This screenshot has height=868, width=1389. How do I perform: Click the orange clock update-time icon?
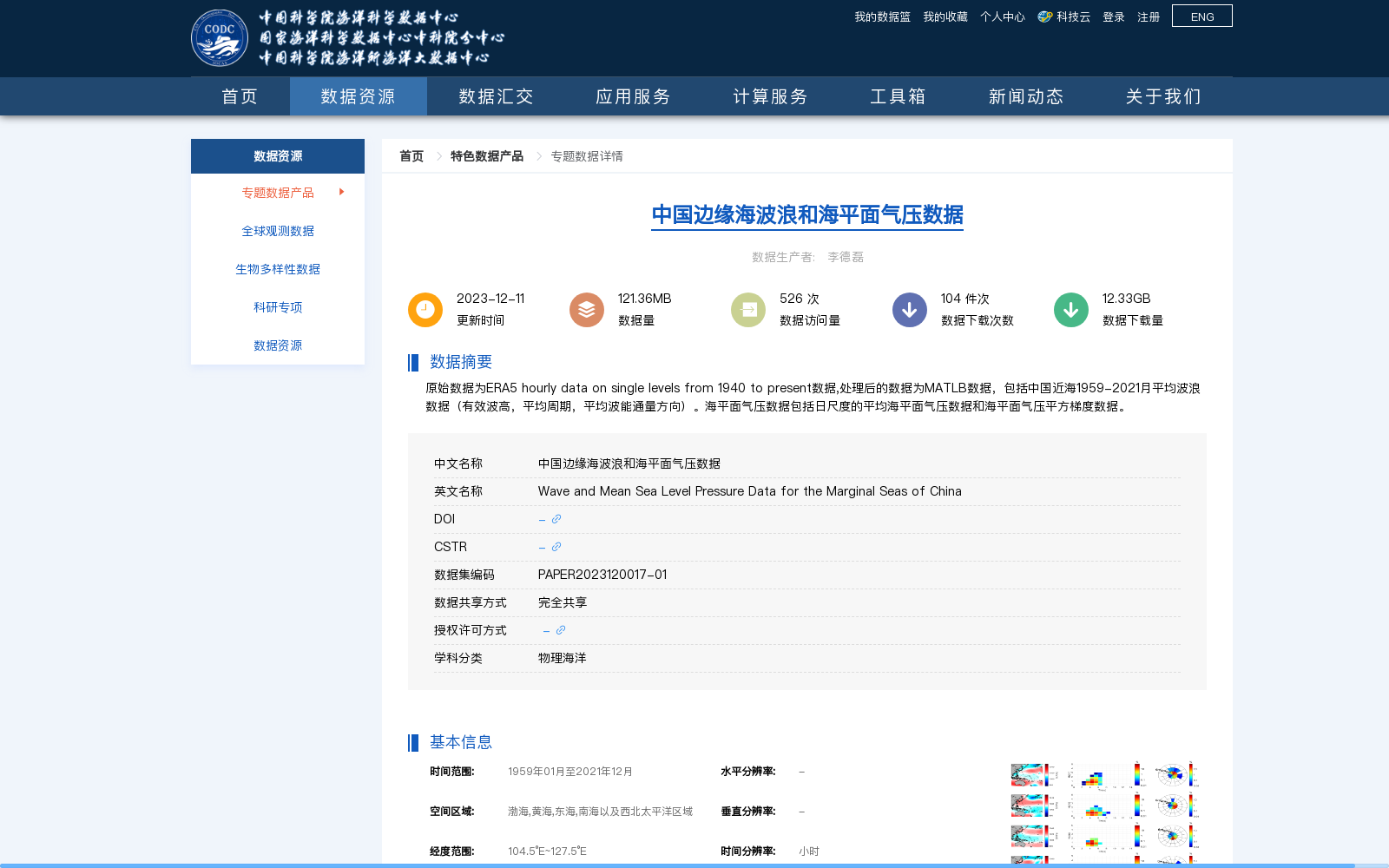pyautogui.click(x=425, y=310)
